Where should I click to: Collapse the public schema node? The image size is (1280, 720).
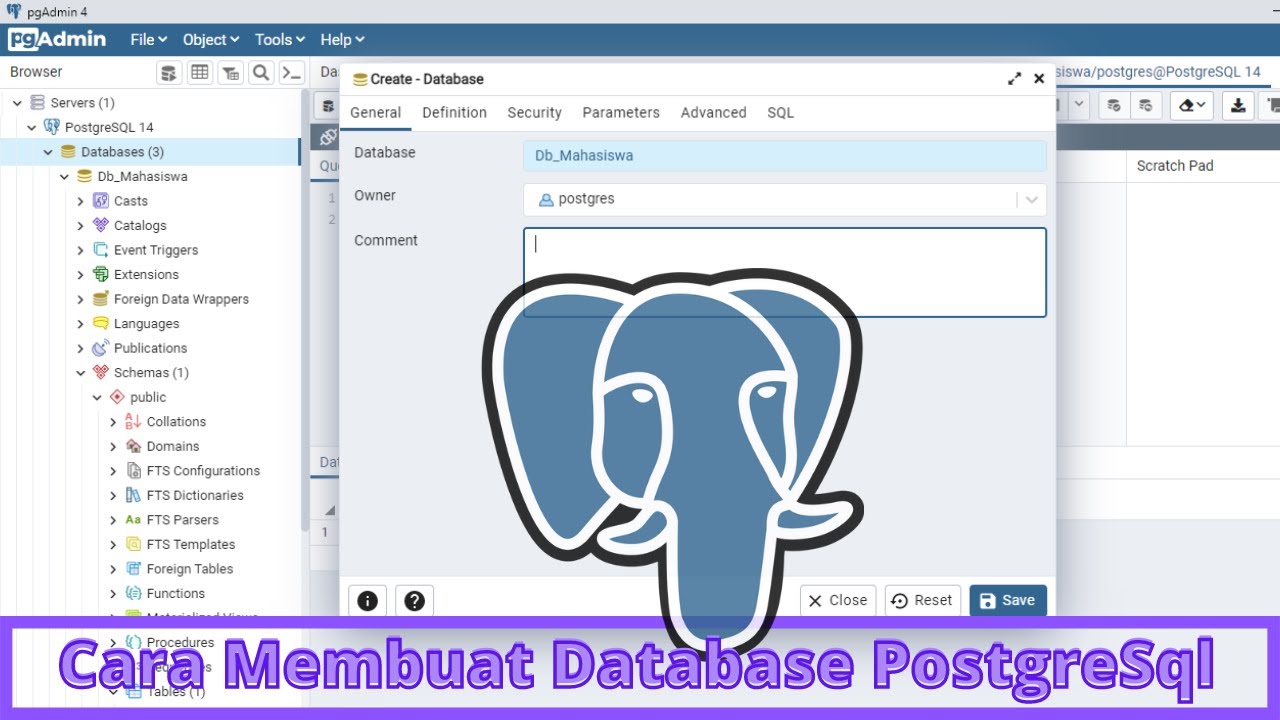[97, 397]
